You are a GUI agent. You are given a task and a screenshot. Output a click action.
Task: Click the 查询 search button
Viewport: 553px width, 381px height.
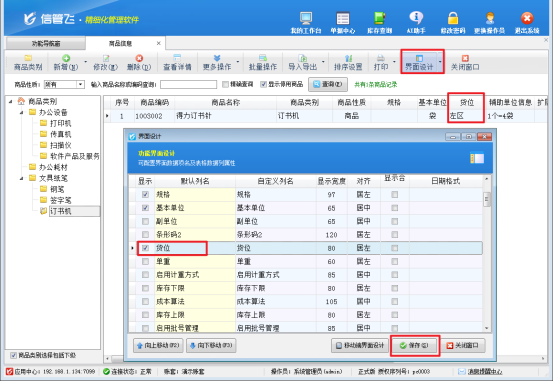click(x=328, y=84)
